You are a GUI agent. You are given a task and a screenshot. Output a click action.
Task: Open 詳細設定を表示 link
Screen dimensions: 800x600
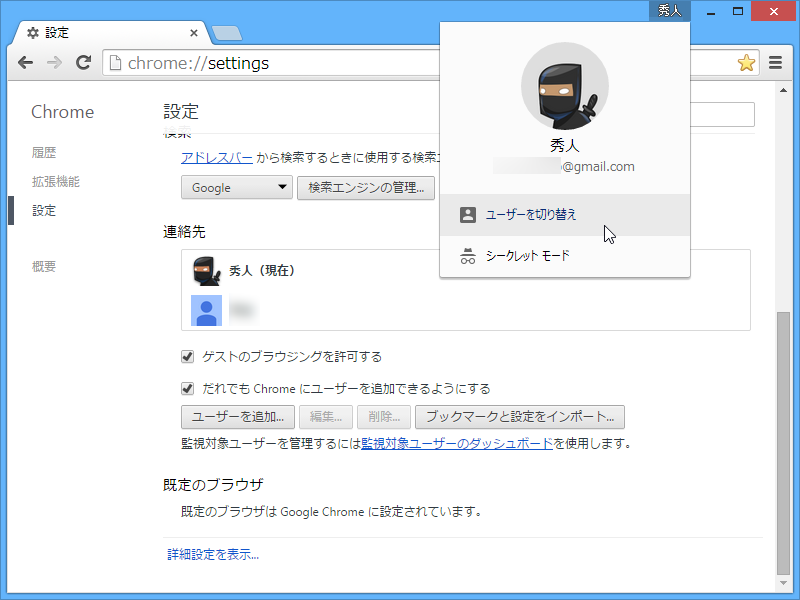pyautogui.click(x=213, y=555)
